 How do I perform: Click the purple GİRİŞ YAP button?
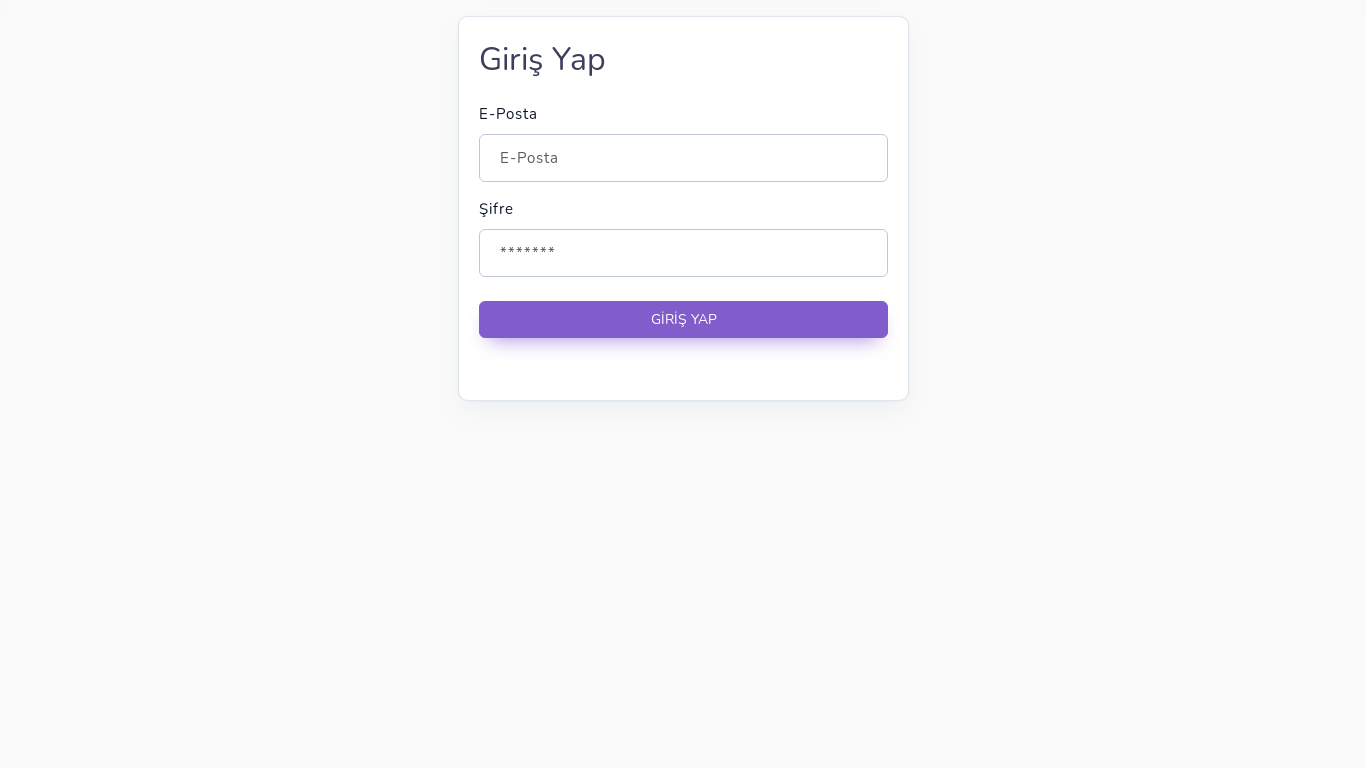[683, 319]
